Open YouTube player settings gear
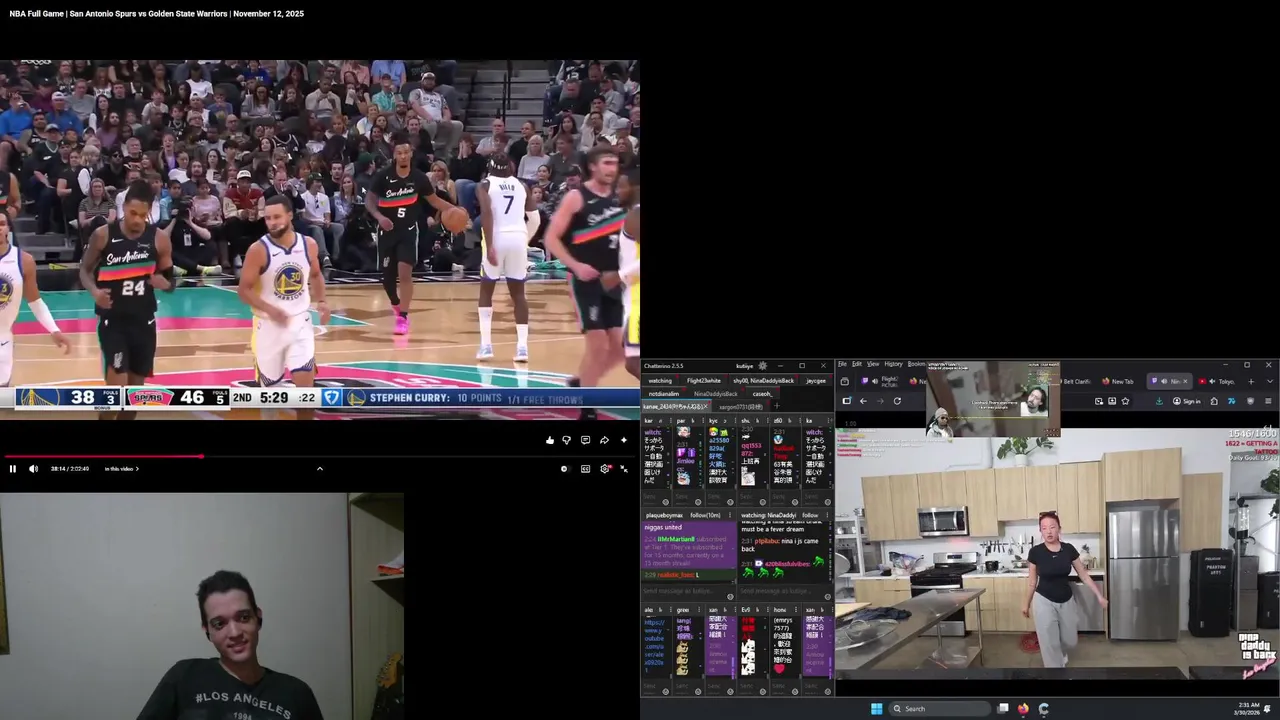This screenshot has height=720, width=1280. [x=604, y=469]
